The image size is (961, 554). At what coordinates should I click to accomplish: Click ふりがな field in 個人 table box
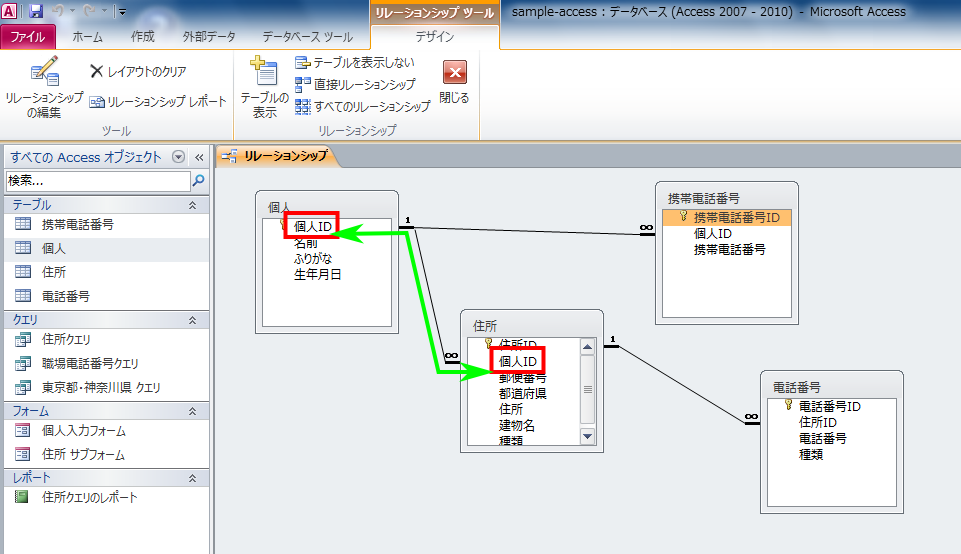pos(313,259)
